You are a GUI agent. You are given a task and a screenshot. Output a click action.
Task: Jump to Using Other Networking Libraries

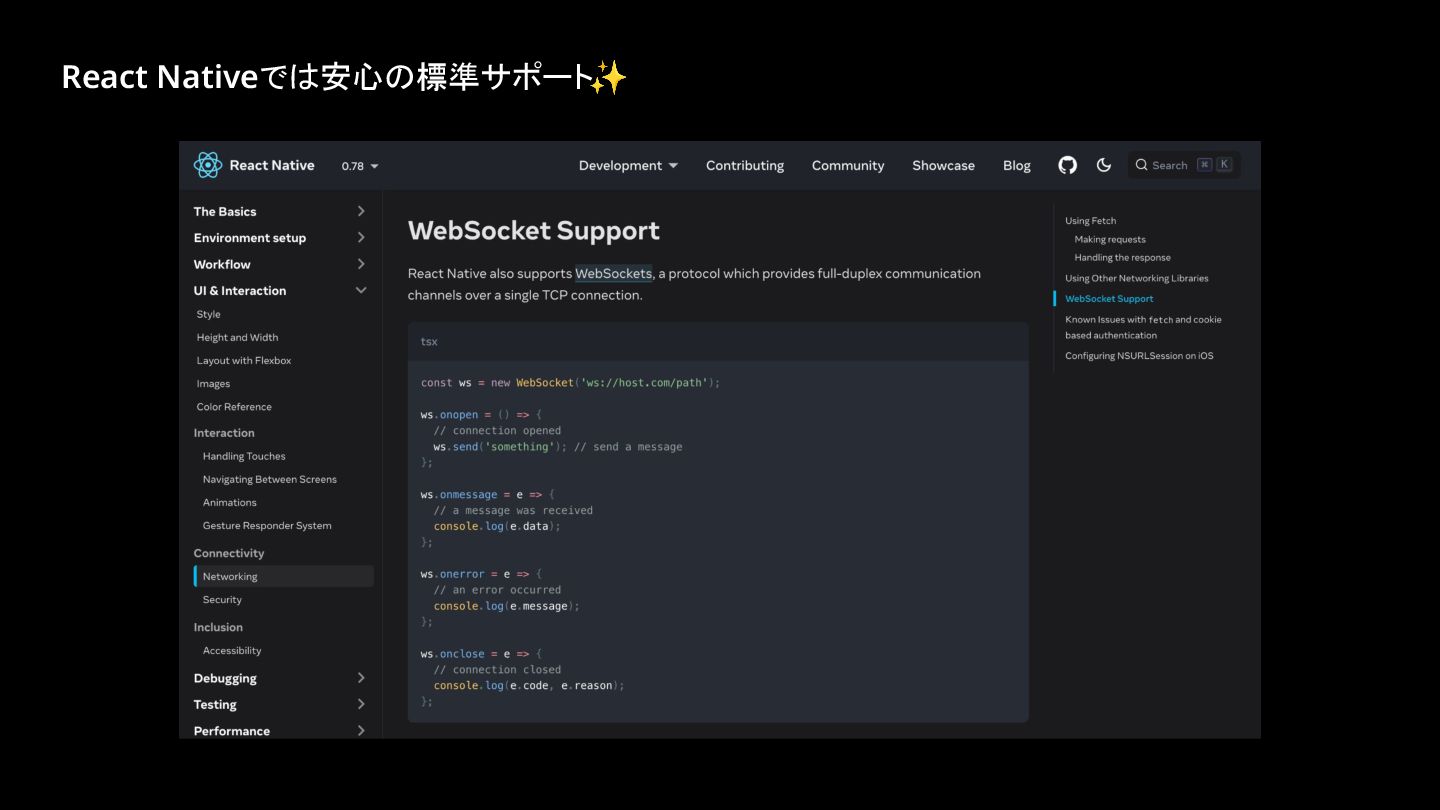coord(1136,278)
